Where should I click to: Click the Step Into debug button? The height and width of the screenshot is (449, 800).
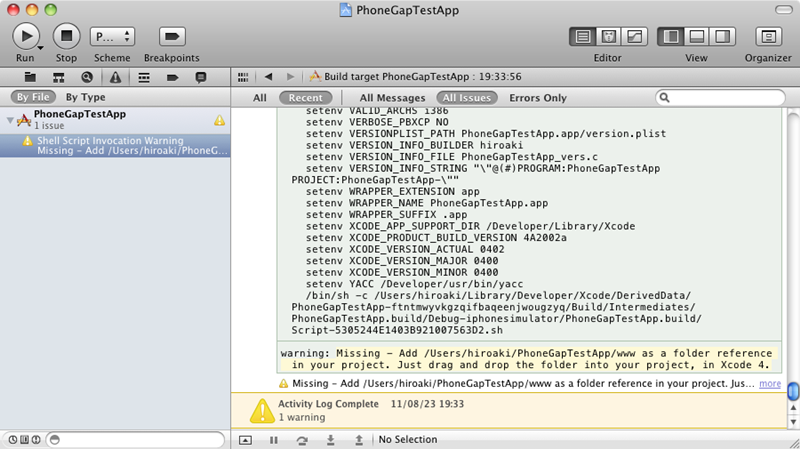coord(331,440)
